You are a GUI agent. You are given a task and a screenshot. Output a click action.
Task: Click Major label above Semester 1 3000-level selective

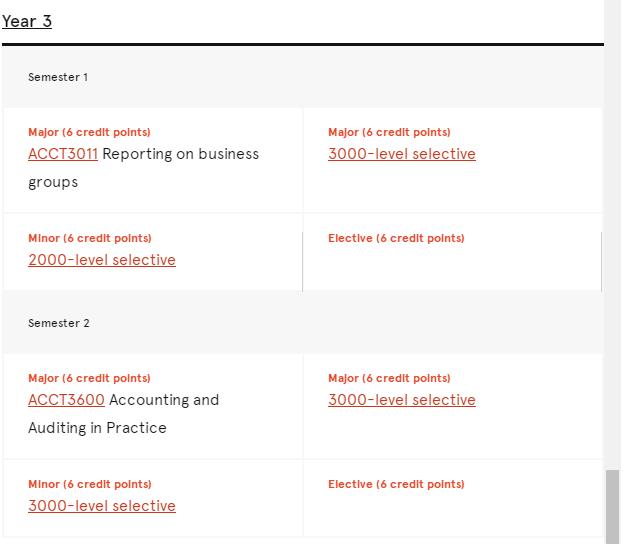[x=389, y=132]
